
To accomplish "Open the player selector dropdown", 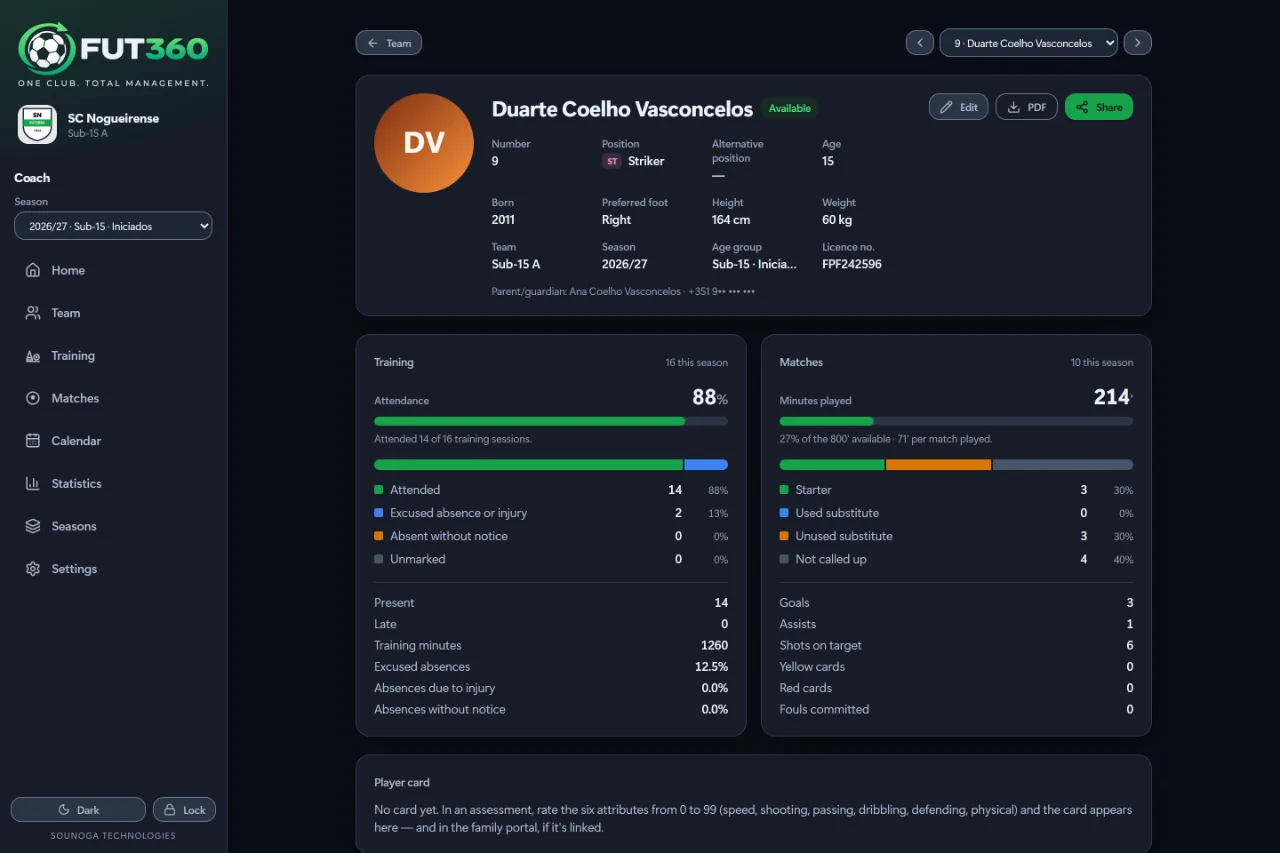I will (1029, 43).
